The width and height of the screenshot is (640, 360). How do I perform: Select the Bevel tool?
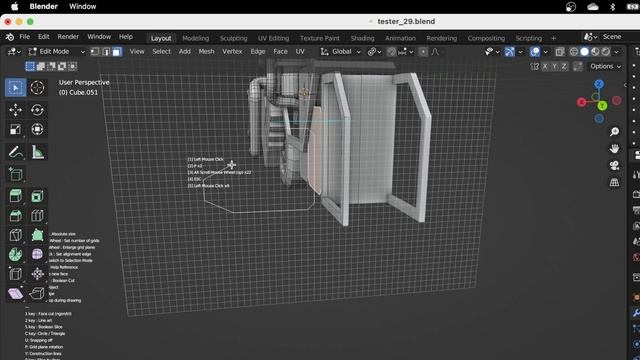(16, 216)
